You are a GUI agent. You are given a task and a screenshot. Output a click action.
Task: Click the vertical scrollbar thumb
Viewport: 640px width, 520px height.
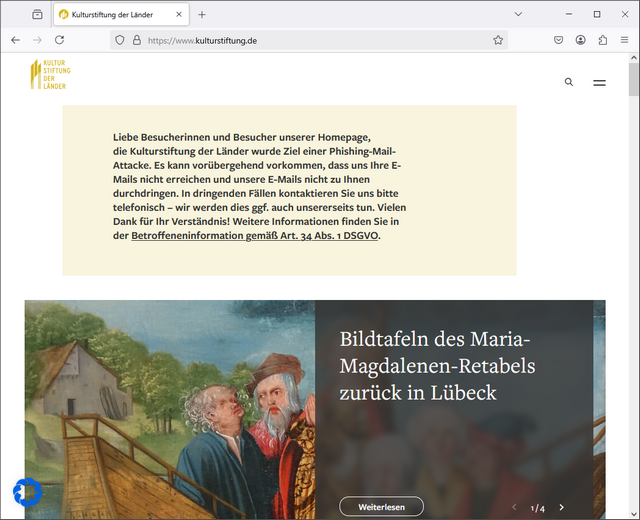(x=633, y=79)
